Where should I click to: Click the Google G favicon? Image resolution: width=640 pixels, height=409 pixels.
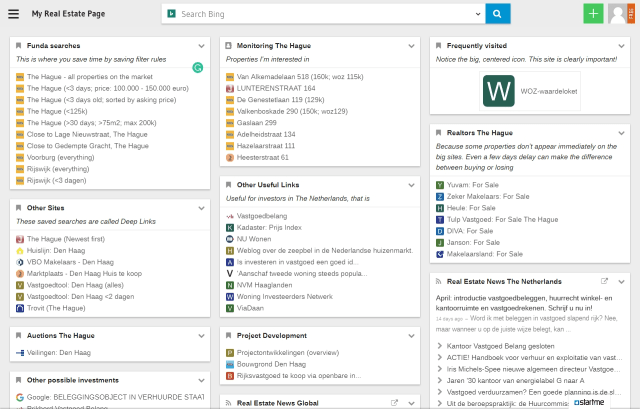[20, 397]
